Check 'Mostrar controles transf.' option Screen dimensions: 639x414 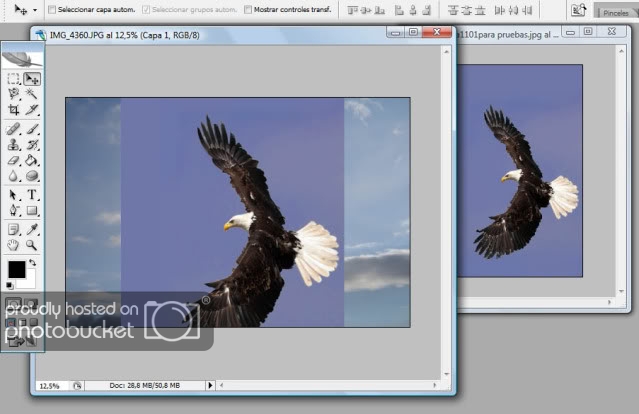(248, 9)
